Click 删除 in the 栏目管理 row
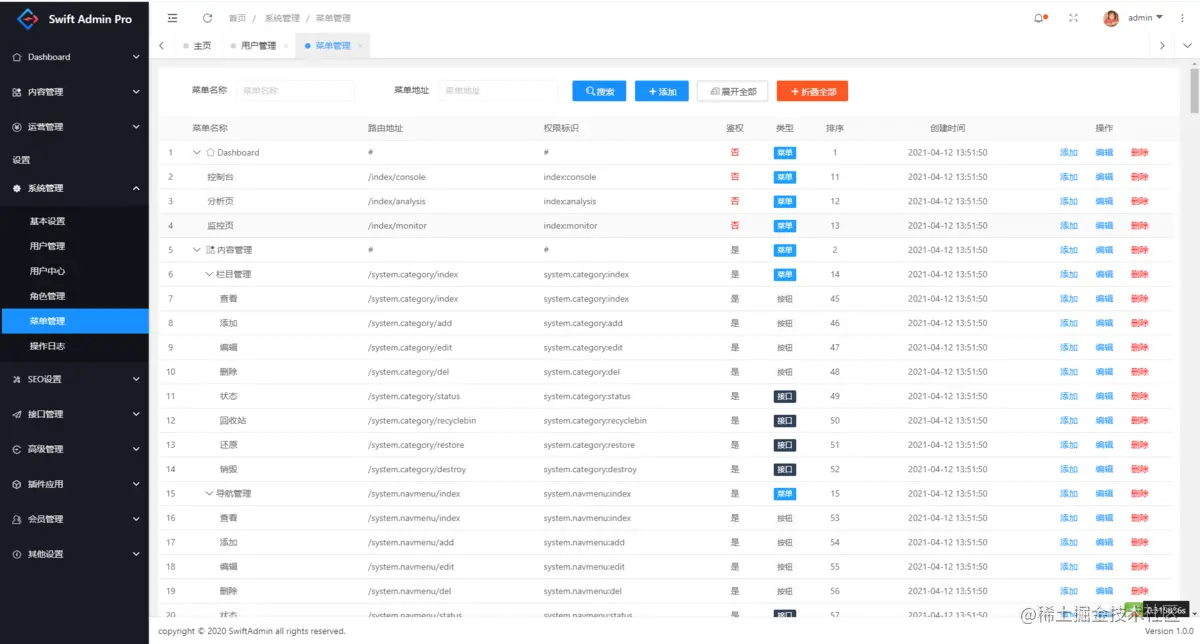1200x644 pixels. click(x=1140, y=274)
